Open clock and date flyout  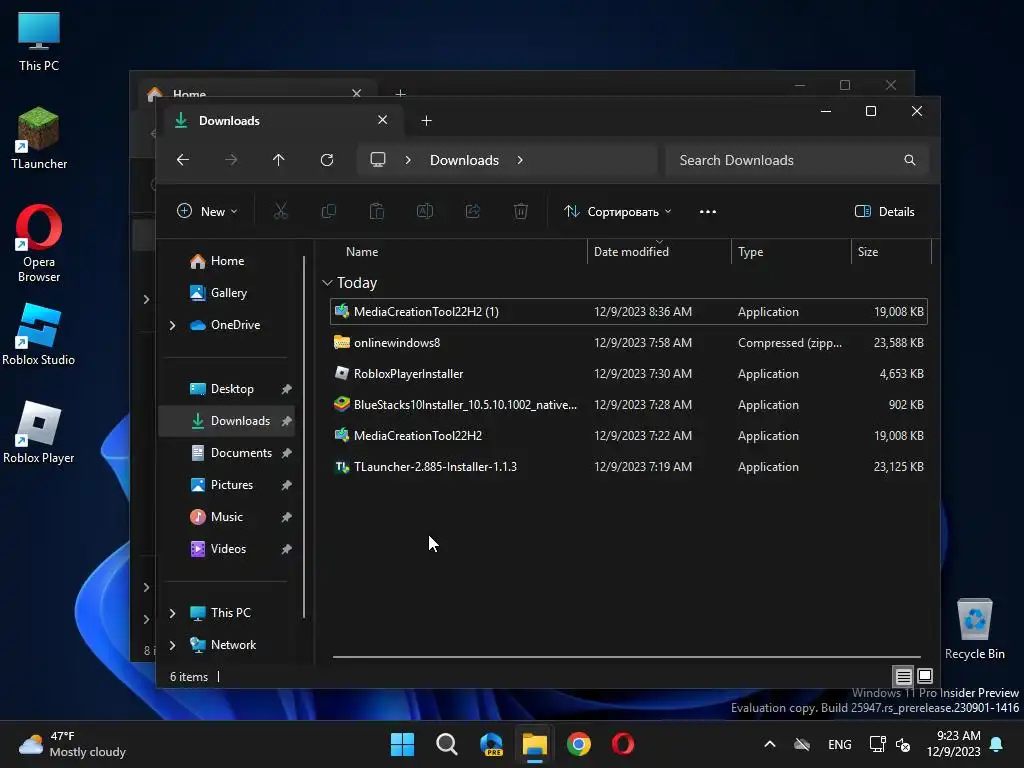pyautogui.click(x=953, y=744)
